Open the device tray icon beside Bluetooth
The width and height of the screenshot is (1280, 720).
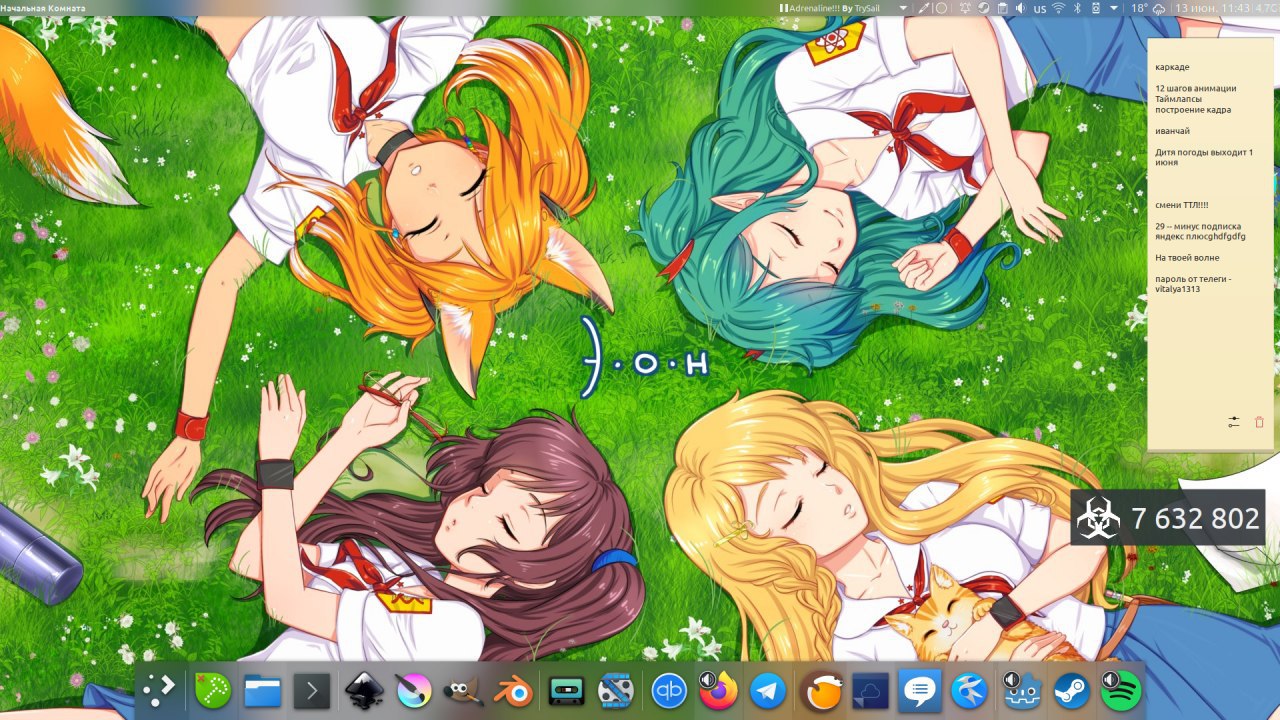click(x=1096, y=8)
